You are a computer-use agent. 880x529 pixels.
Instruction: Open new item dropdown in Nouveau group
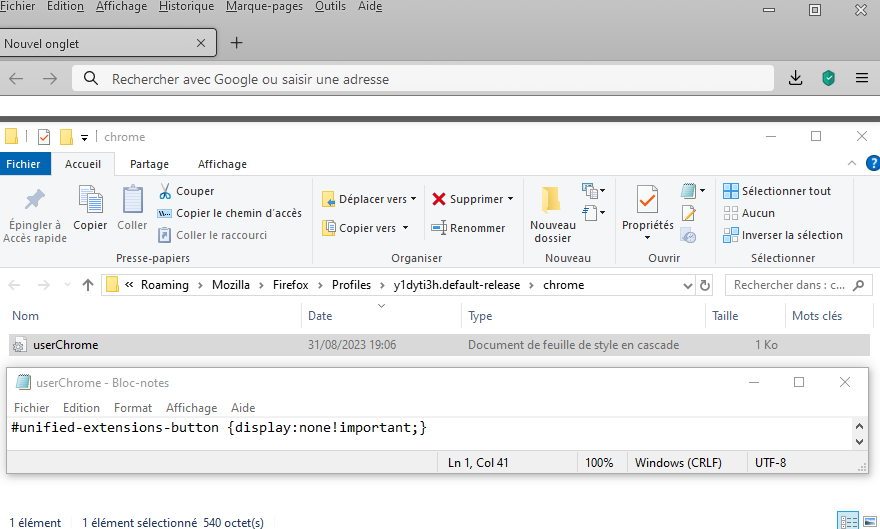point(594,191)
